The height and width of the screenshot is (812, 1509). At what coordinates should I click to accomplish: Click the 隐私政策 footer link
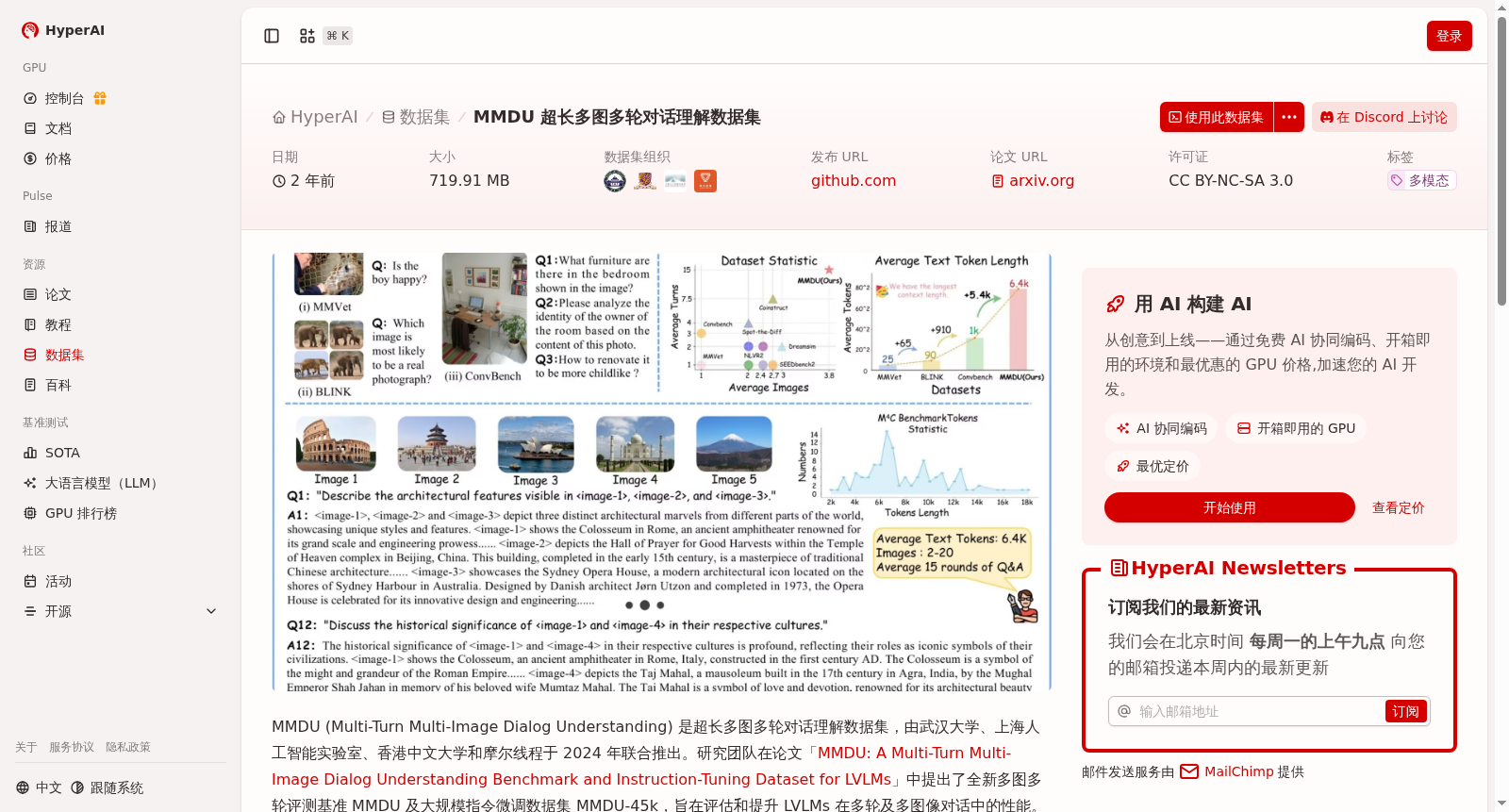(128, 747)
